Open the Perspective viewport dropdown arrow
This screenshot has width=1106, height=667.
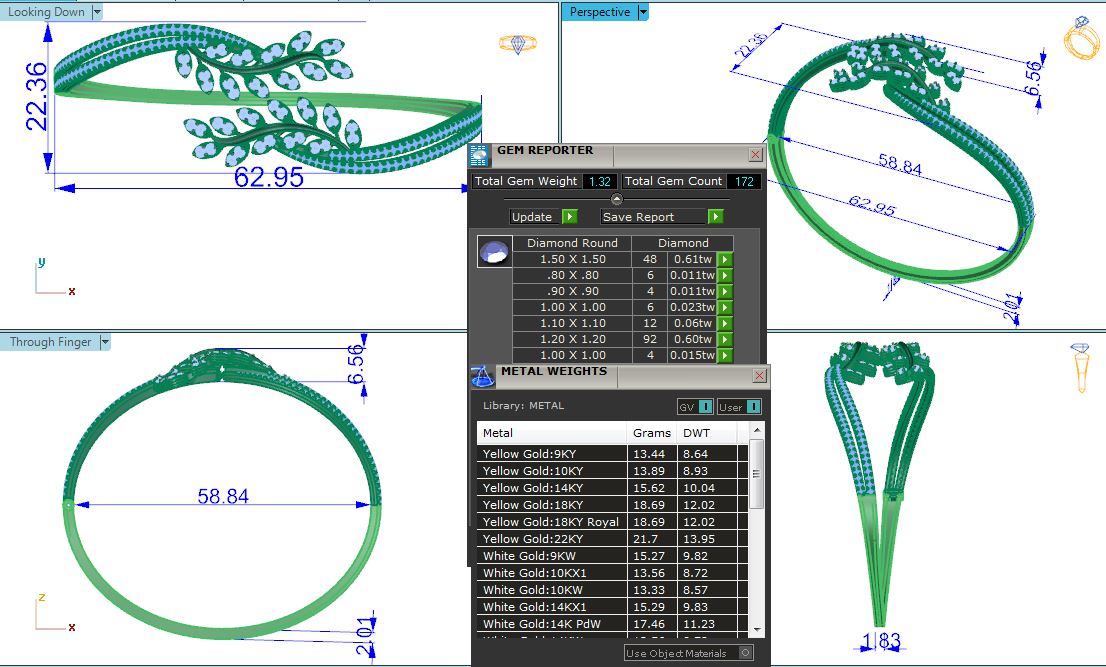pos(643,12)
